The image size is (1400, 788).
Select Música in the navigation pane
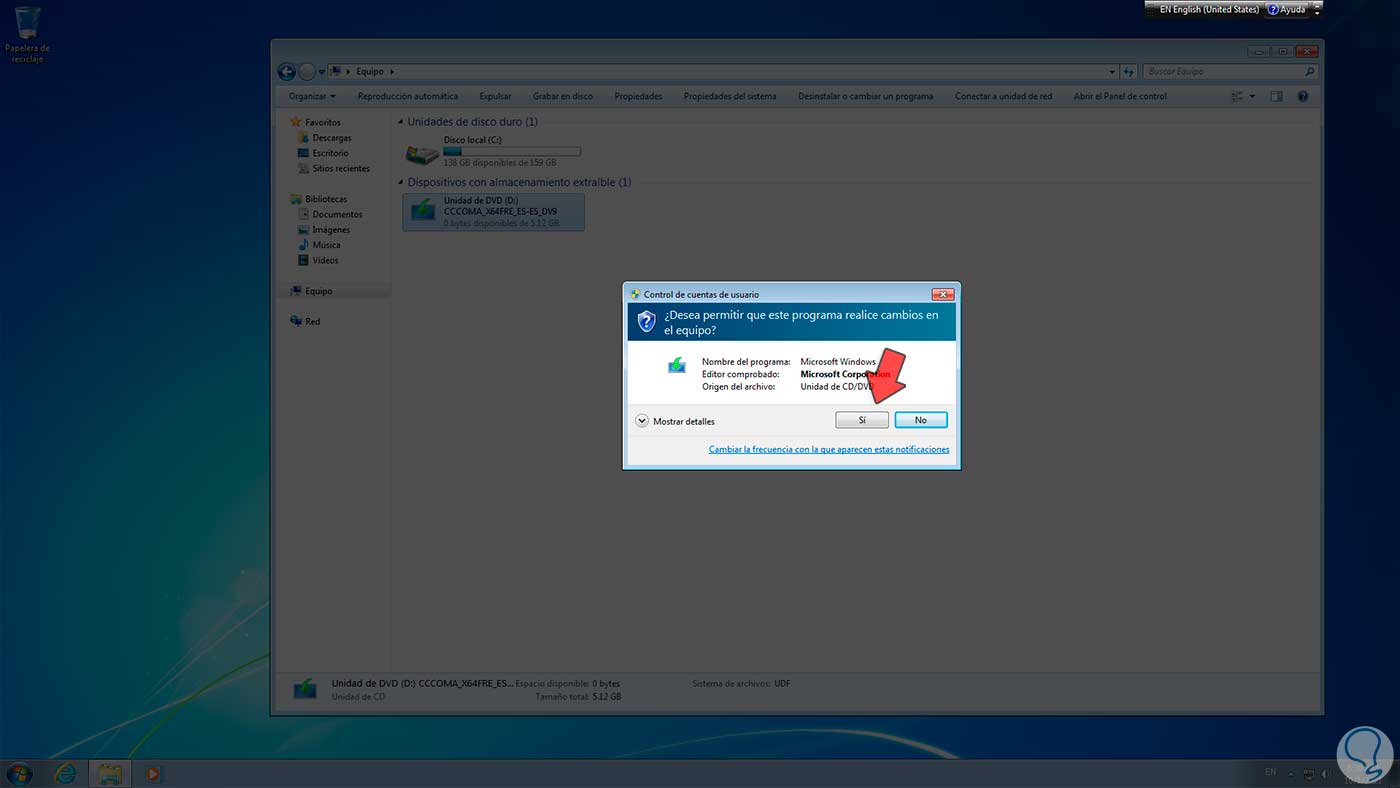click(319, 245)
